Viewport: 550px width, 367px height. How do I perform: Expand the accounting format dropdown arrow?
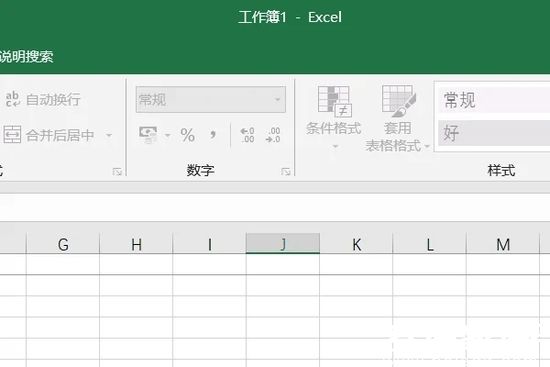point(167,135)
